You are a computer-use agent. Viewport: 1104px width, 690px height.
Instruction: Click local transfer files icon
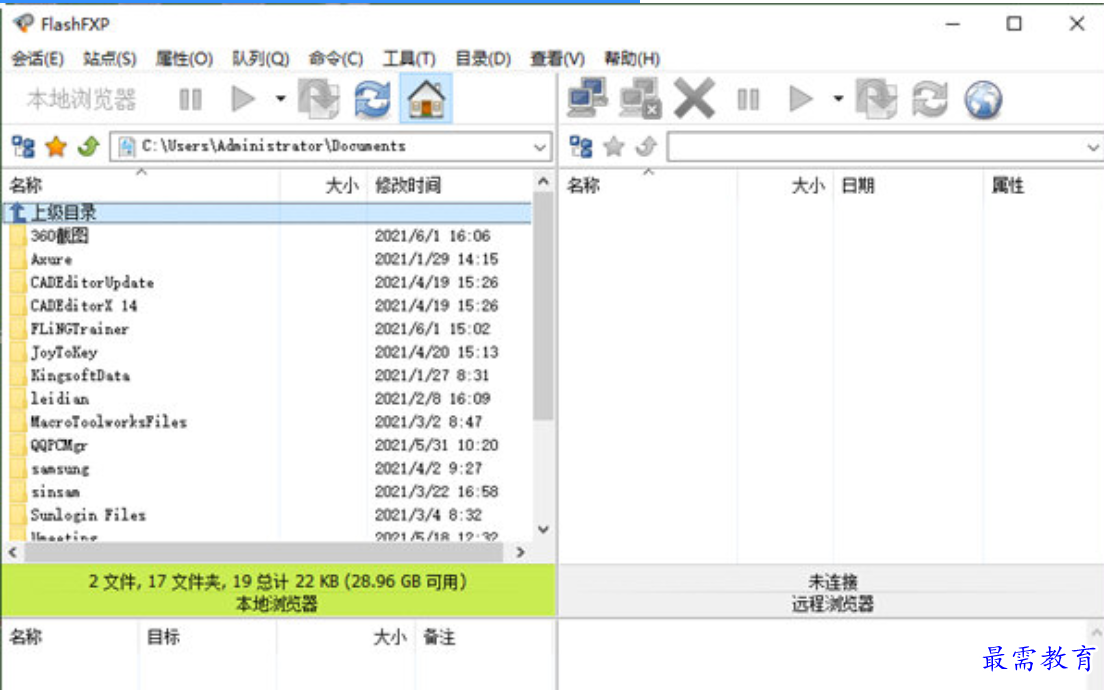(x=319, y=99)
